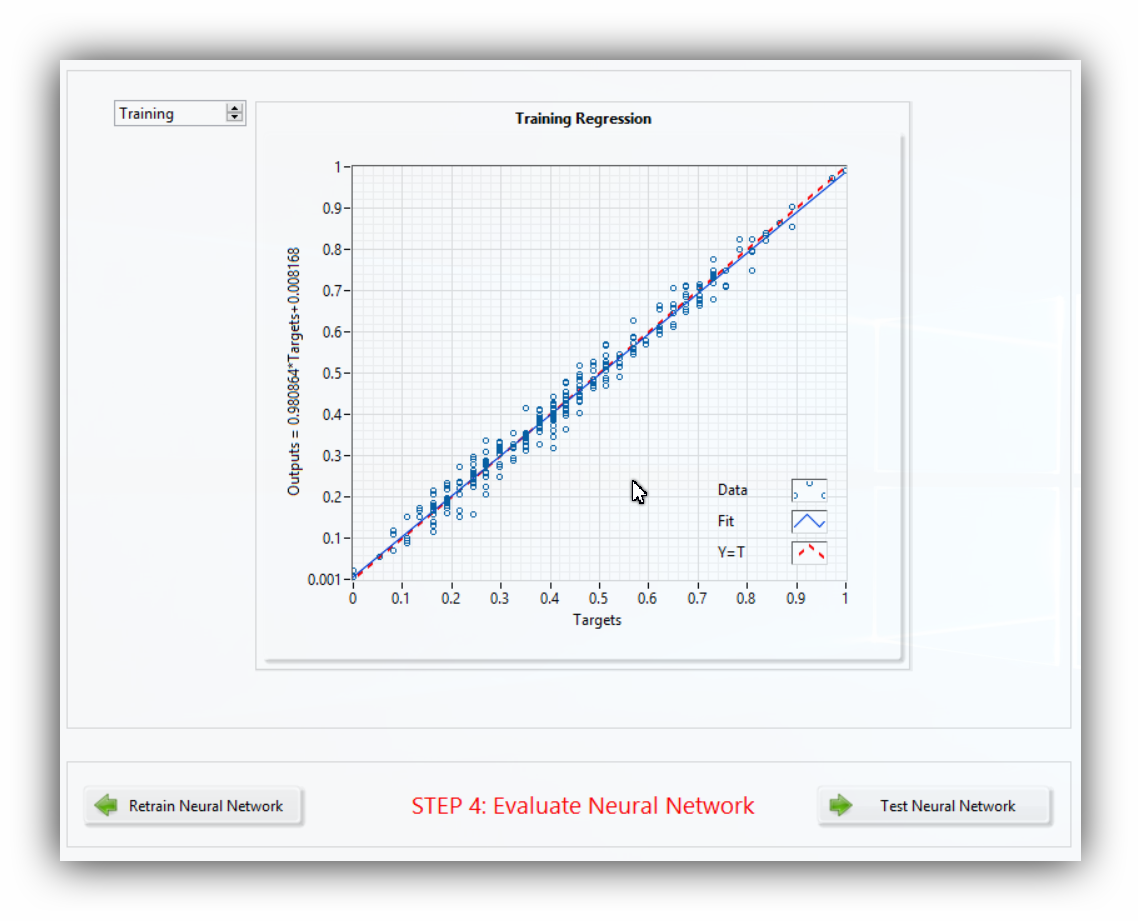1141x921 pixels.
Task: Click the green back arrow on Retrain button
Action: [x=106, y=805]
